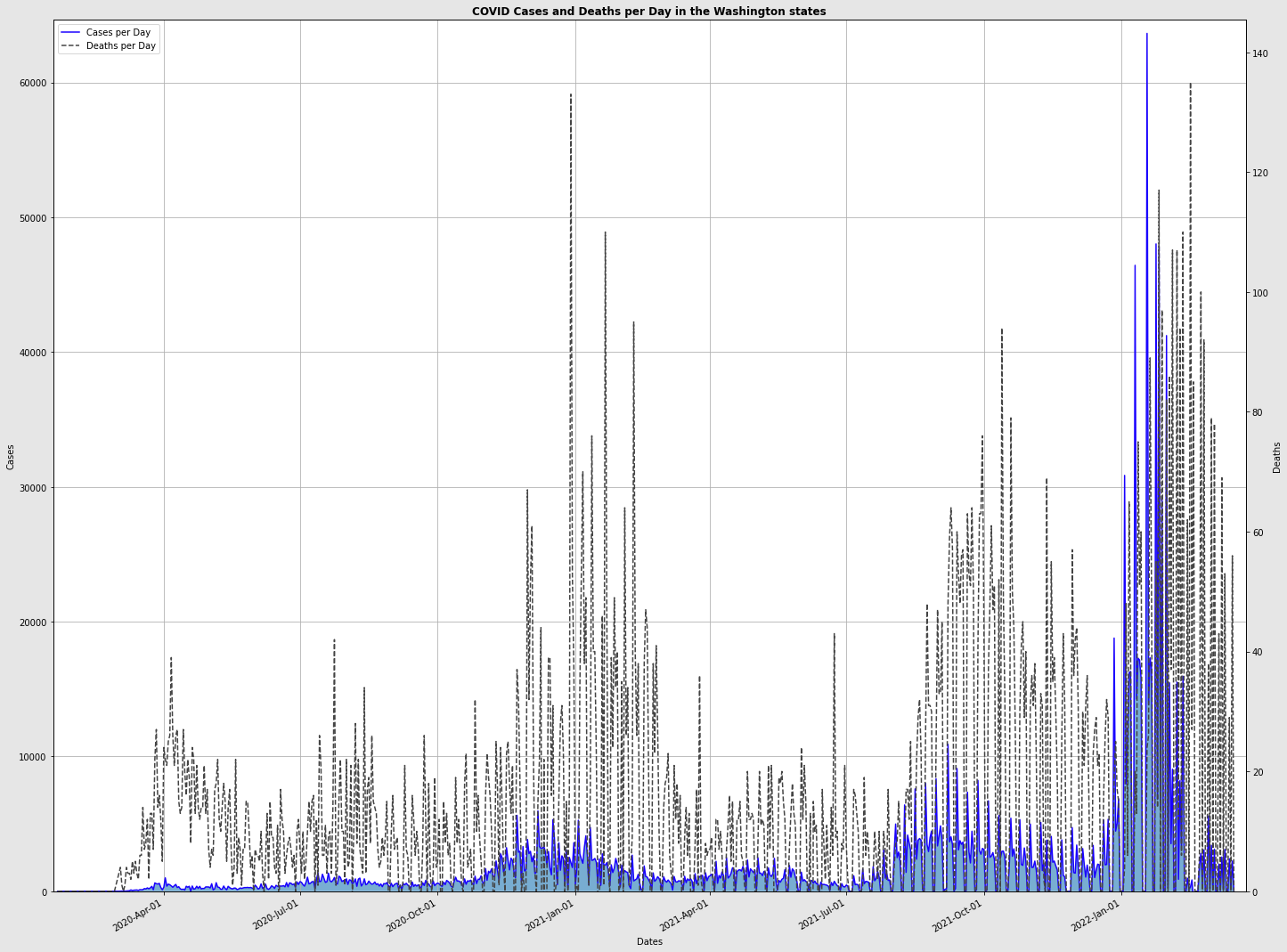This screenshot has width=1287, height=952.
Task: Click the 2020-Jul-01 date tick label
Action: (276, 915)
